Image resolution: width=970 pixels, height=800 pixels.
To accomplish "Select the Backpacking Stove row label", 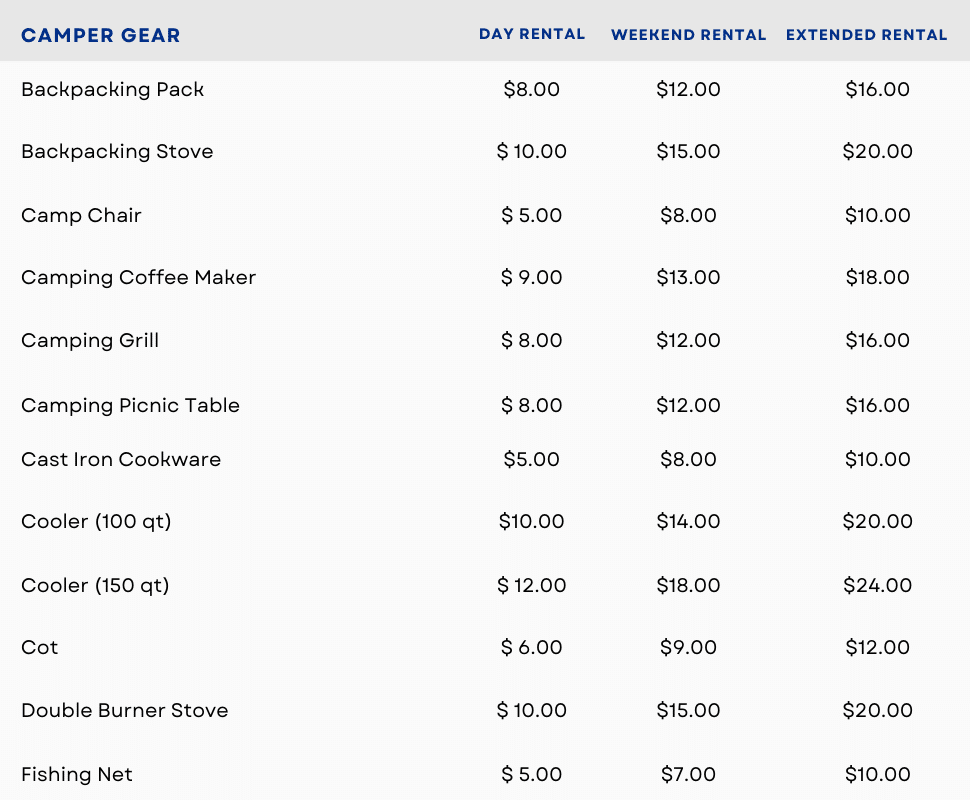I will point(117,151).
